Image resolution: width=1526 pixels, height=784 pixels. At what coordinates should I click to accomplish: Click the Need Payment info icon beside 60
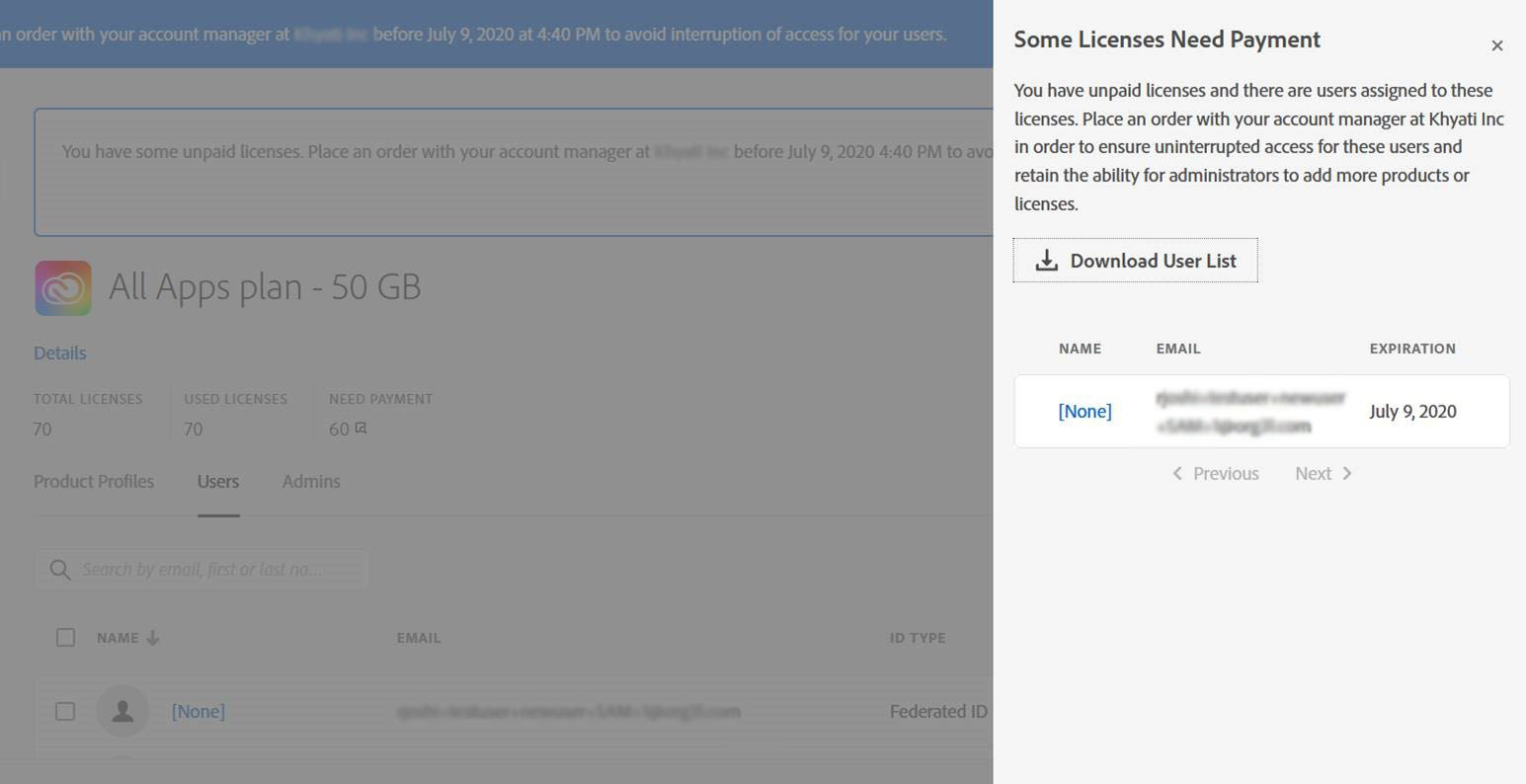point(361,429)
